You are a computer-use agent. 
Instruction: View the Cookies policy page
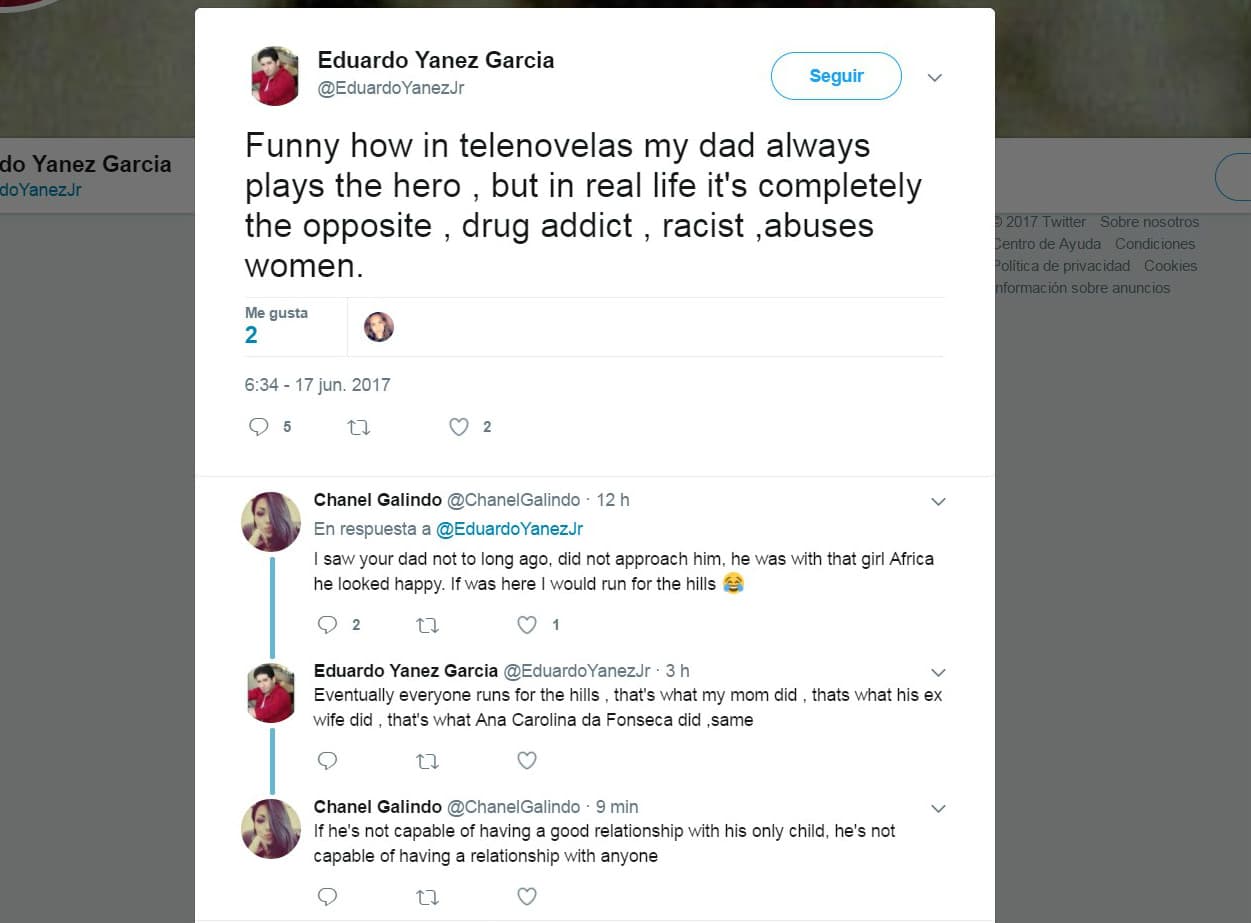[x=1170, y=266]
